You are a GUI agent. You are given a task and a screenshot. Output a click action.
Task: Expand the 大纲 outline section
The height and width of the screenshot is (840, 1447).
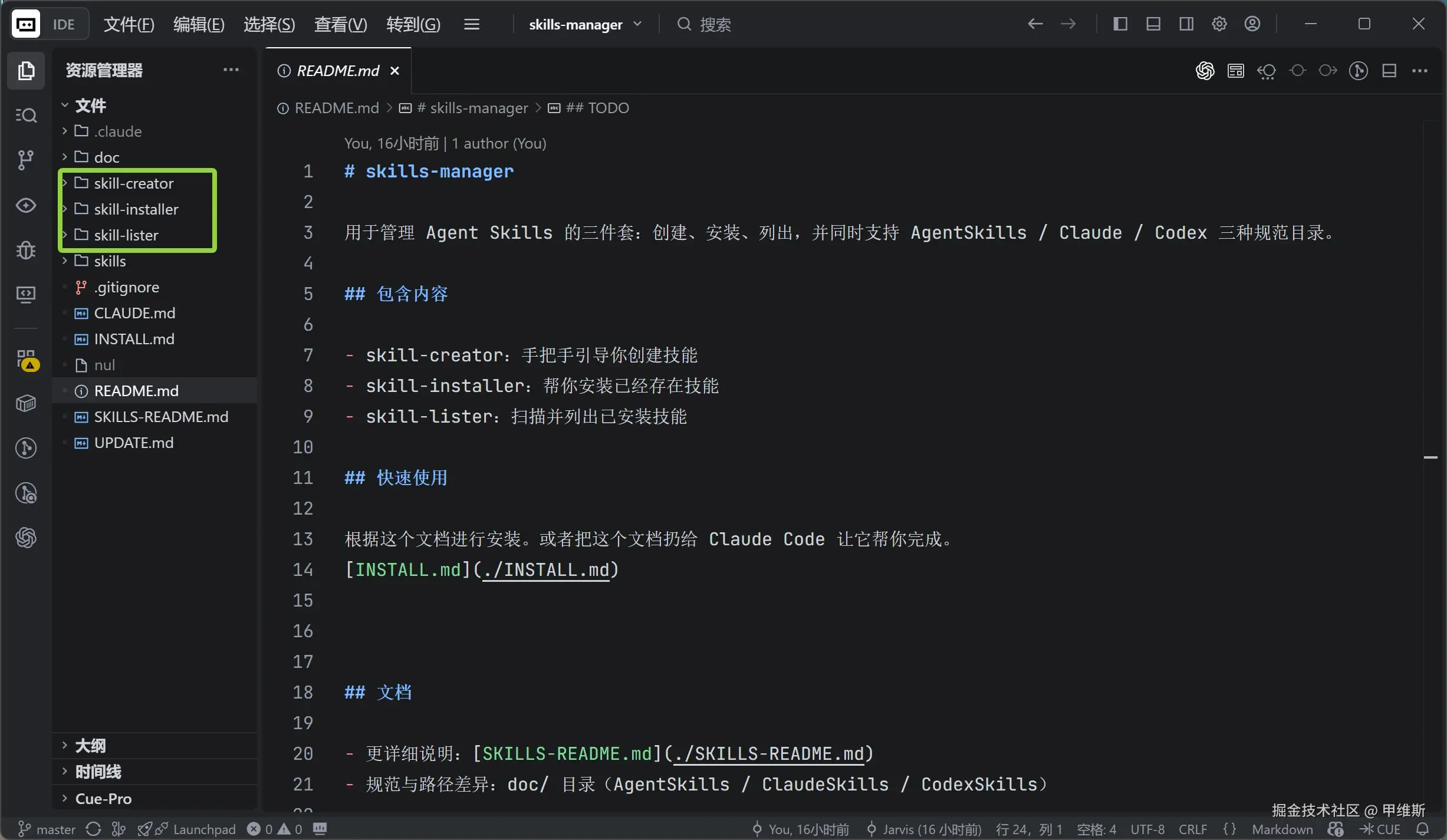click(x=90, y=746)
